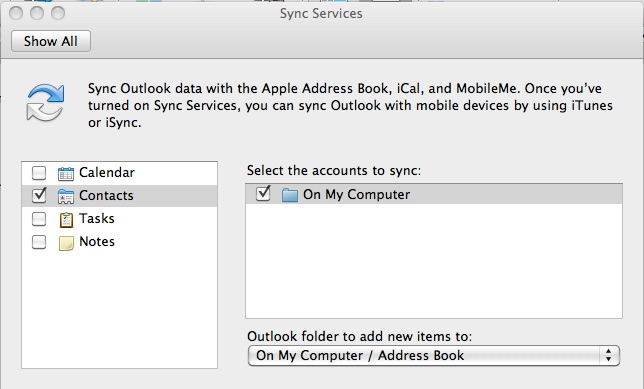The width and height of the screenshot is (644, 389).
Task: Click the Notes sticky-note icon
Action: [x=66, y=243]
